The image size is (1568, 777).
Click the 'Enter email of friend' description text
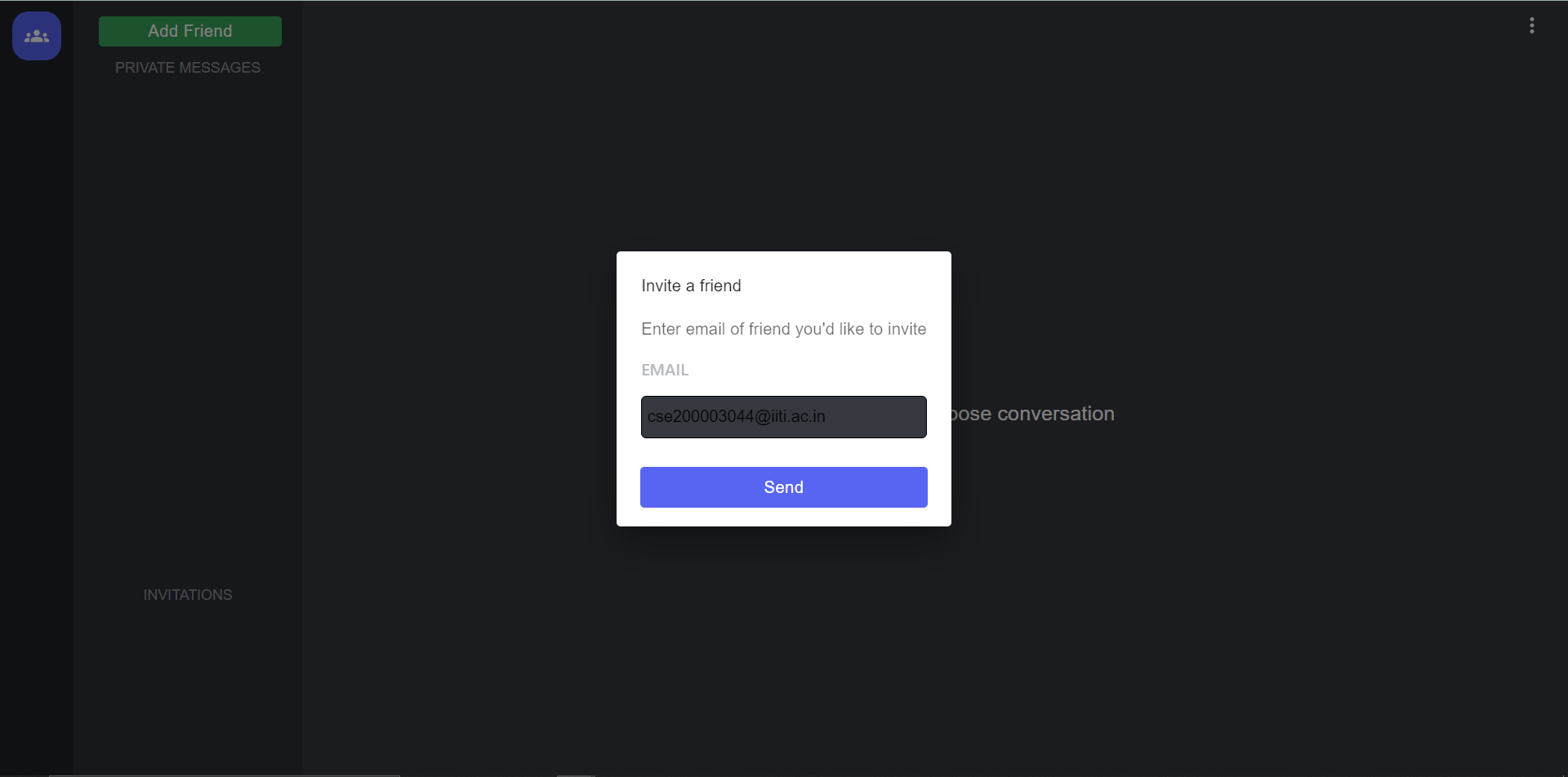click(784, 329)
